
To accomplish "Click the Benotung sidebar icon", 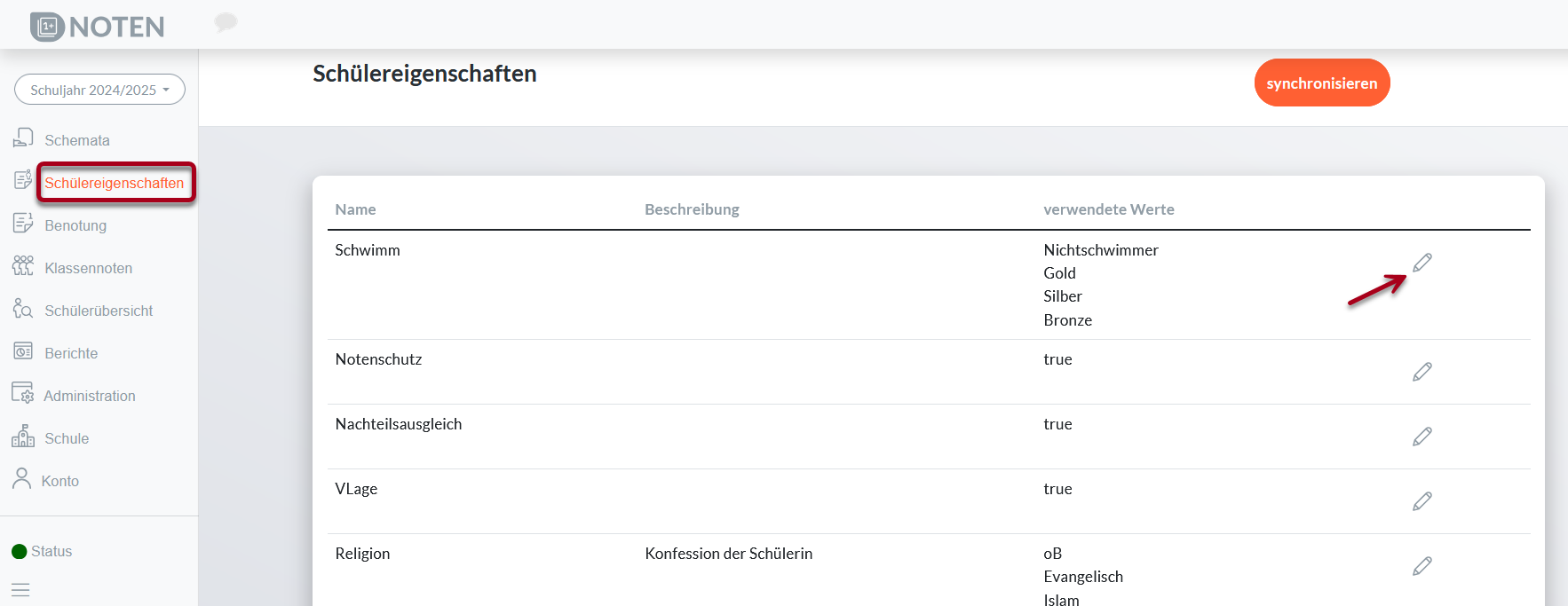I will click(23, 223).
